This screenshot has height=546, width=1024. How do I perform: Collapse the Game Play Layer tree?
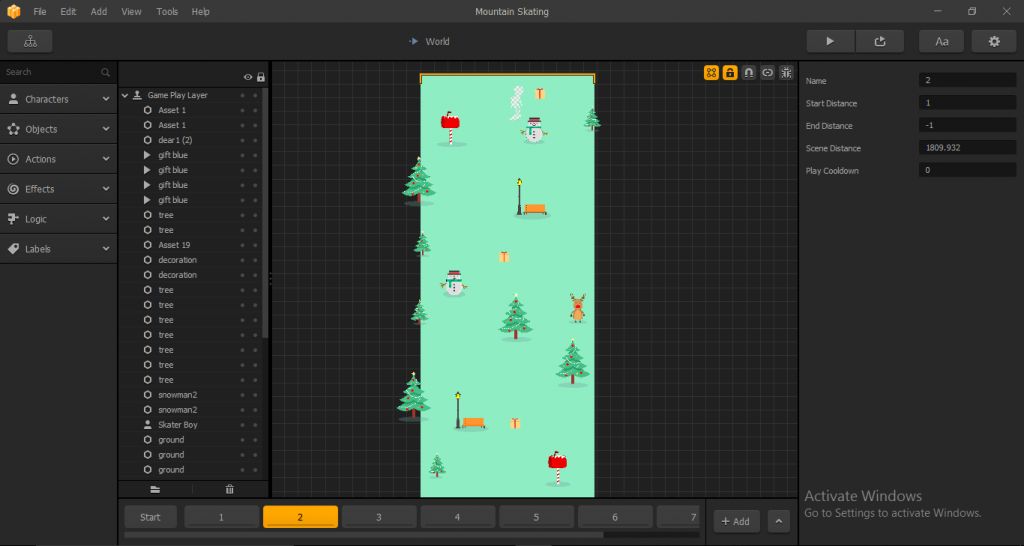(125, 95)
